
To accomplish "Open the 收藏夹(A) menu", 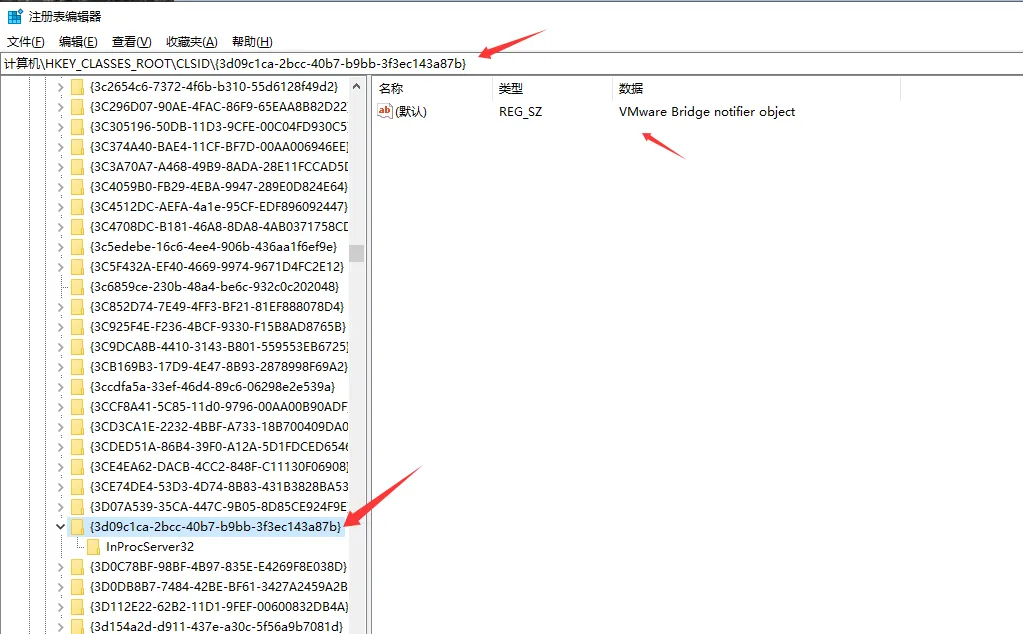I will [191, 41].
